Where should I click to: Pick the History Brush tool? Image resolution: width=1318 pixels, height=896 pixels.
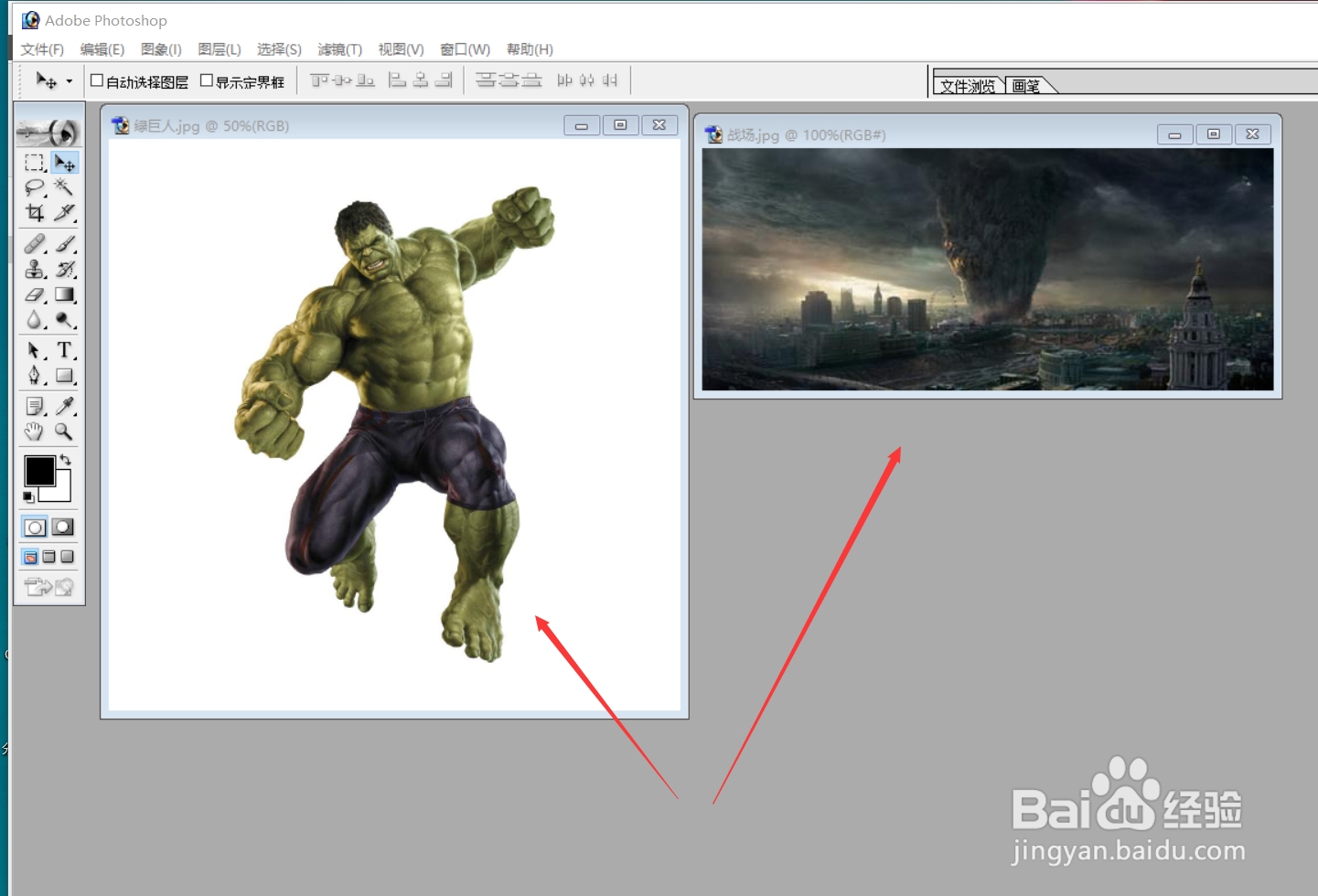click(x=64, y=269)
